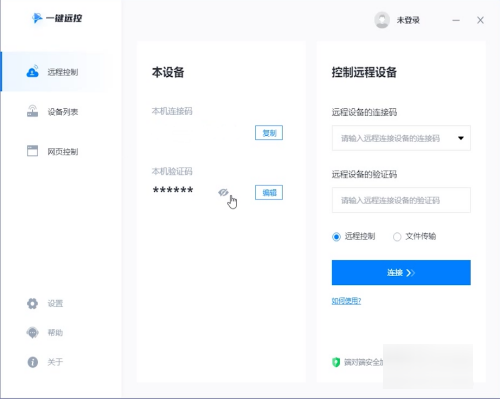Click the green security shield icon
This screenshot has width=500, height=399.
(336, 362)
